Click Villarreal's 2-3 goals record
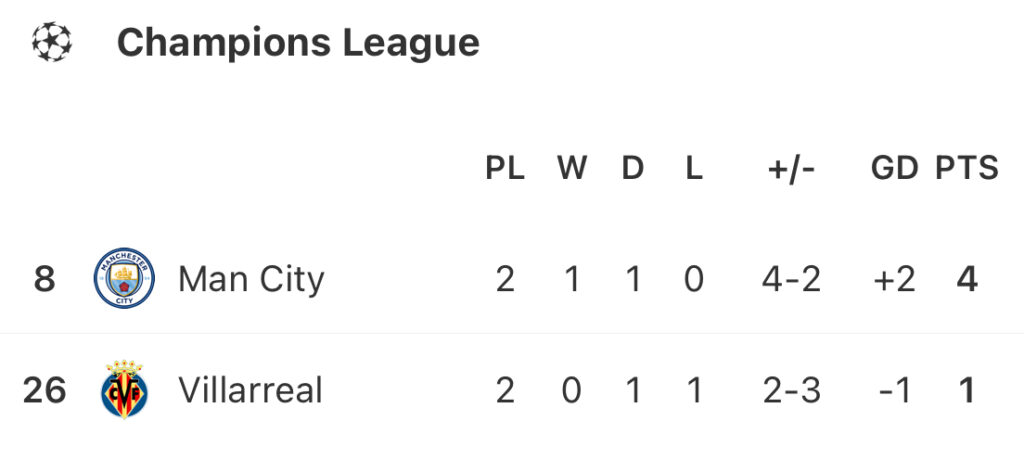 (x=792, y=389)
